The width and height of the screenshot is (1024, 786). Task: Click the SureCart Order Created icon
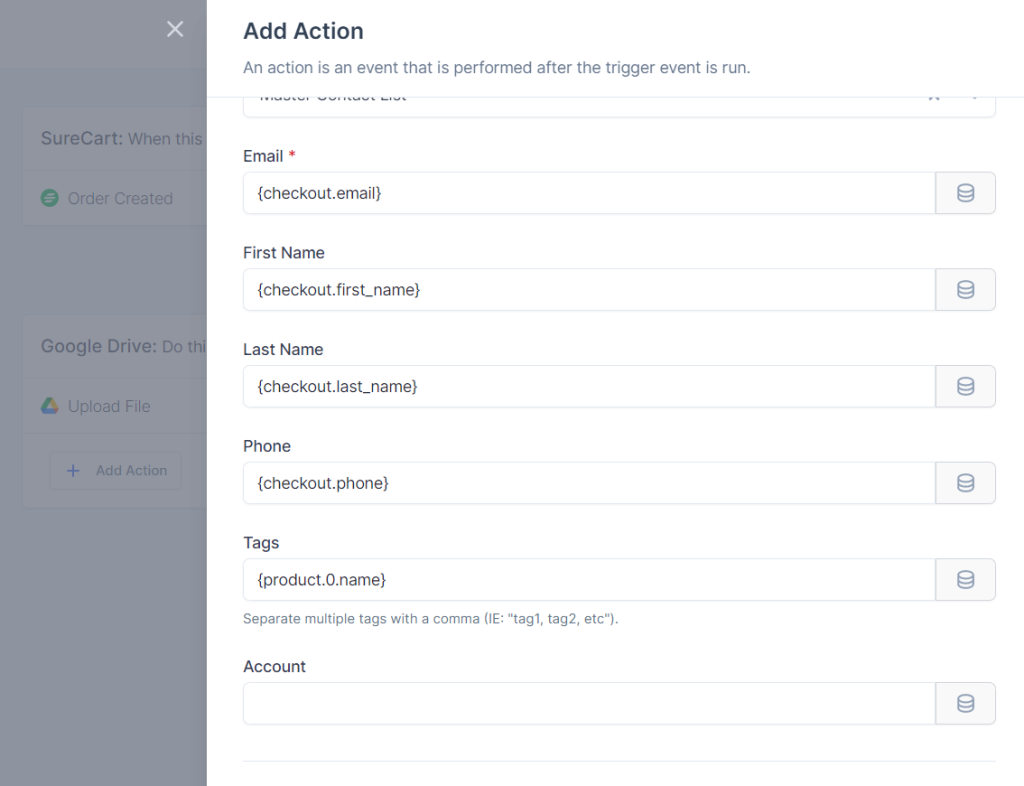point(50,198)
